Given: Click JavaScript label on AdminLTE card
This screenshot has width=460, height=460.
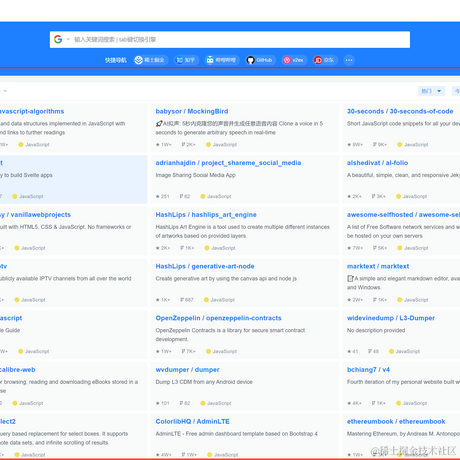Looking at the screenshot, I should point(226,455).
